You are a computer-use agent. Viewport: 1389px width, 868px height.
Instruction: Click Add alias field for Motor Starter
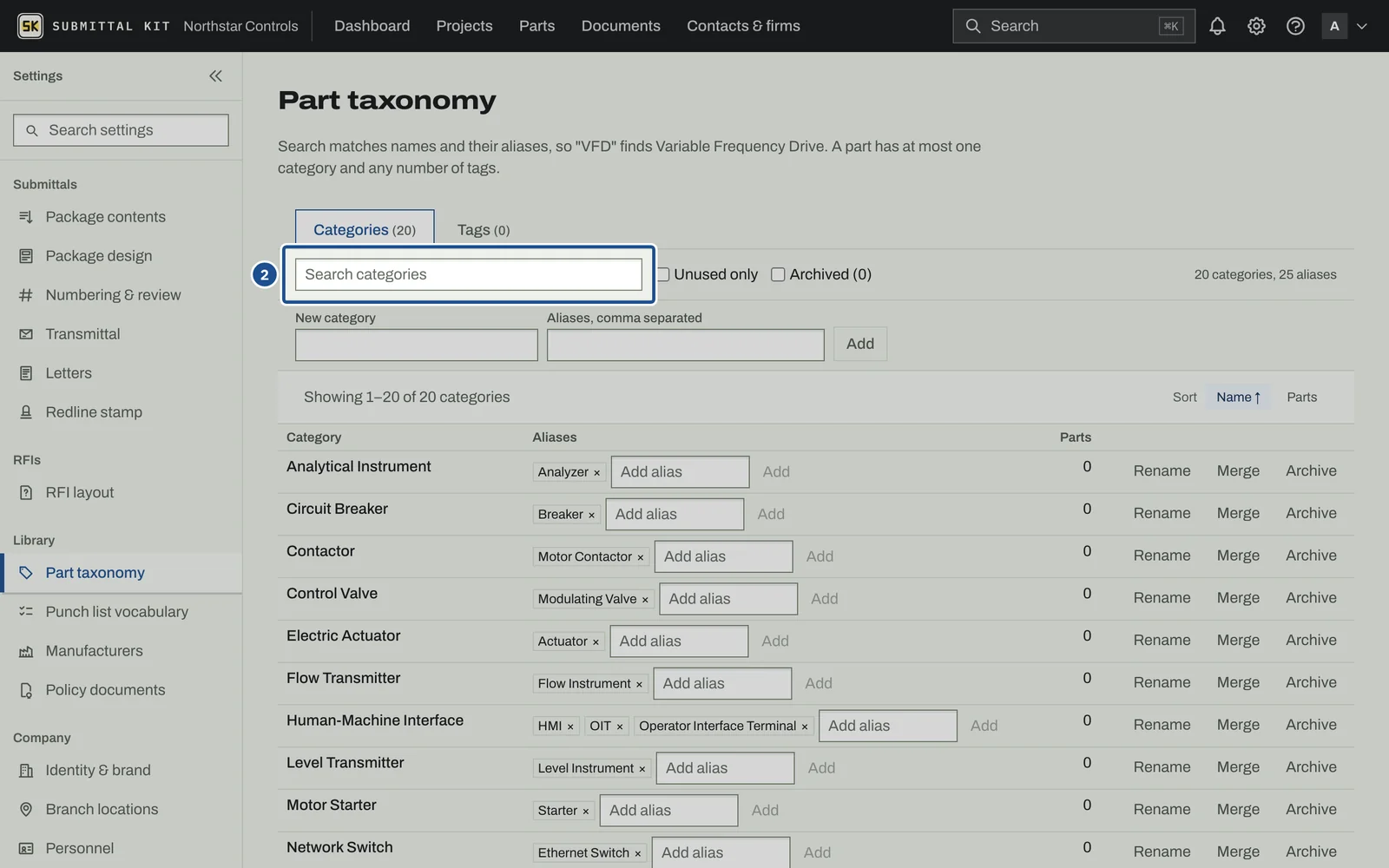(668, 811)
